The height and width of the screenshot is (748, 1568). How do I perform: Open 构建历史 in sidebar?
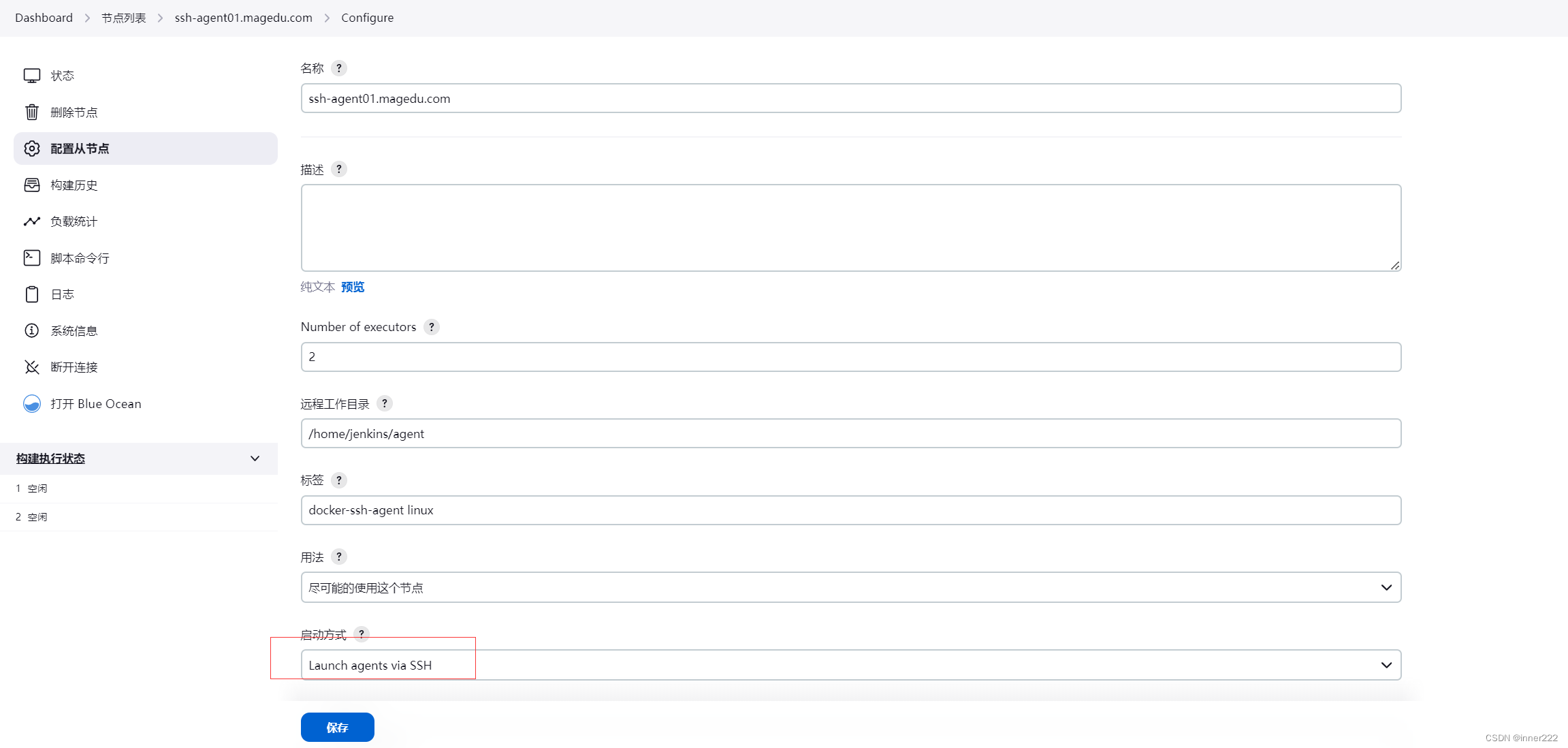(146, 185)
